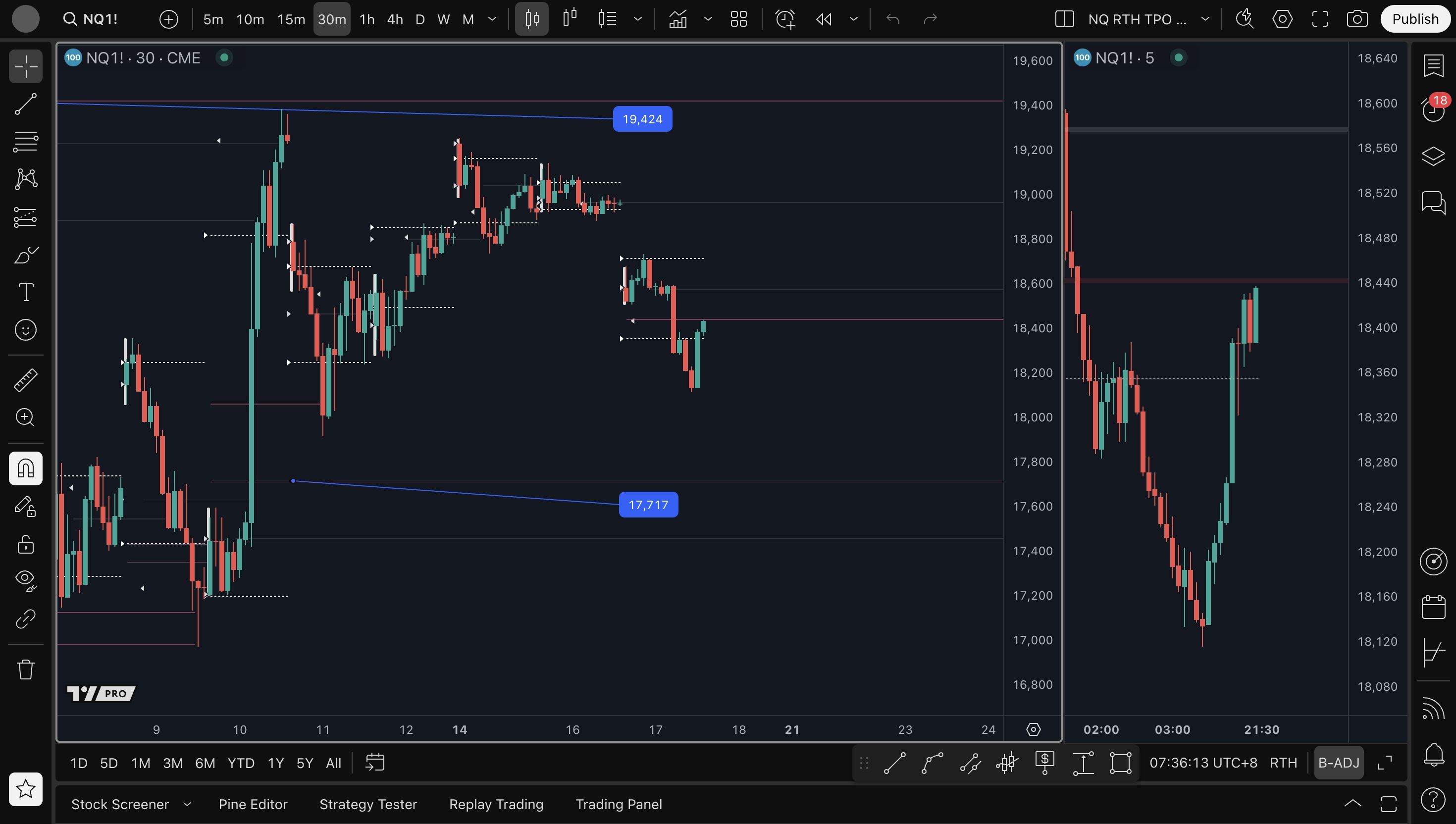The image size is (1456, 824).
Task: Take a chart snapshot with camera icon
Action: pyautogui.click(x=1357, y=19)
